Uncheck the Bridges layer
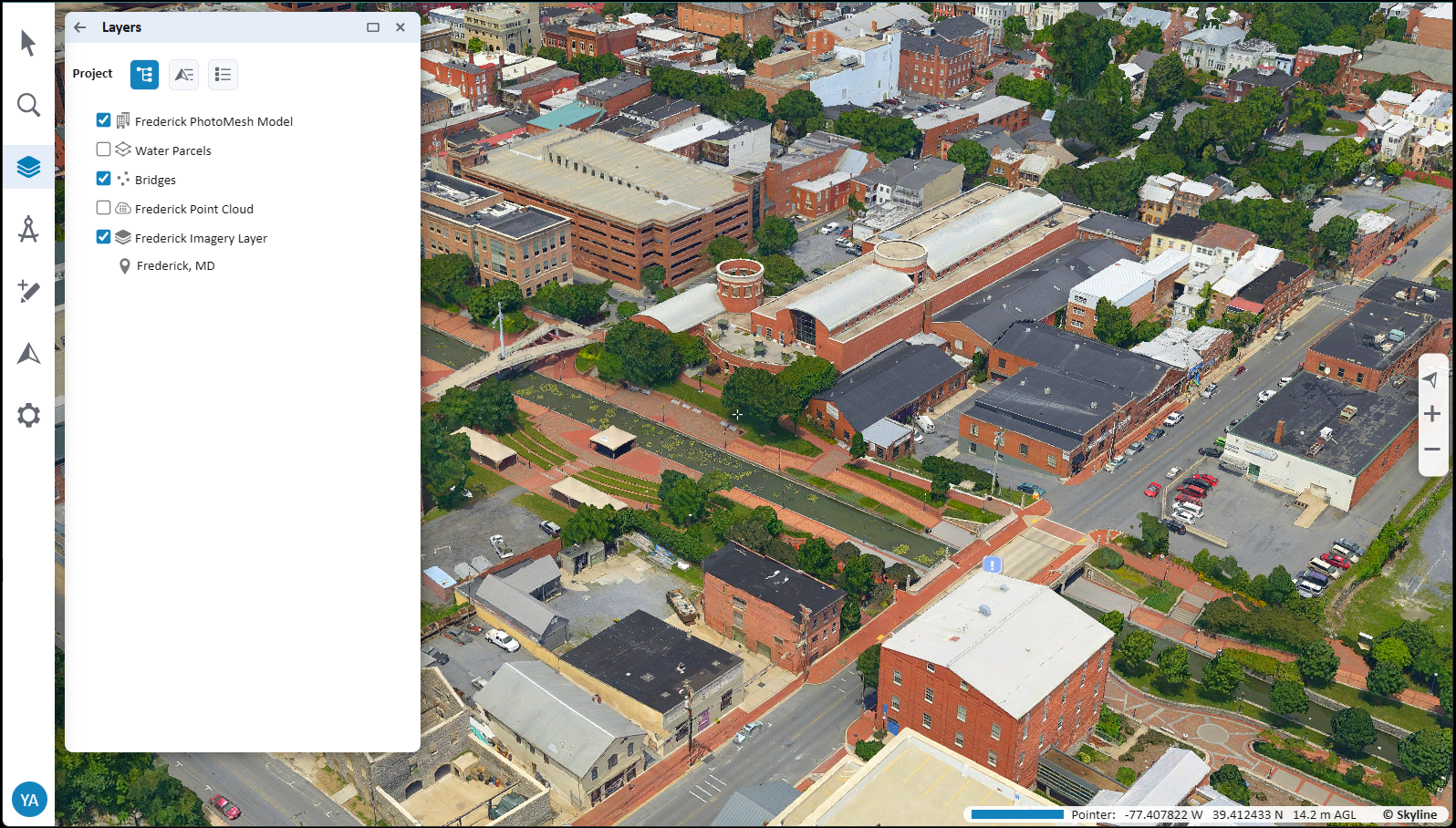The height and width of the screenshot is (828, 1456). 103,179
